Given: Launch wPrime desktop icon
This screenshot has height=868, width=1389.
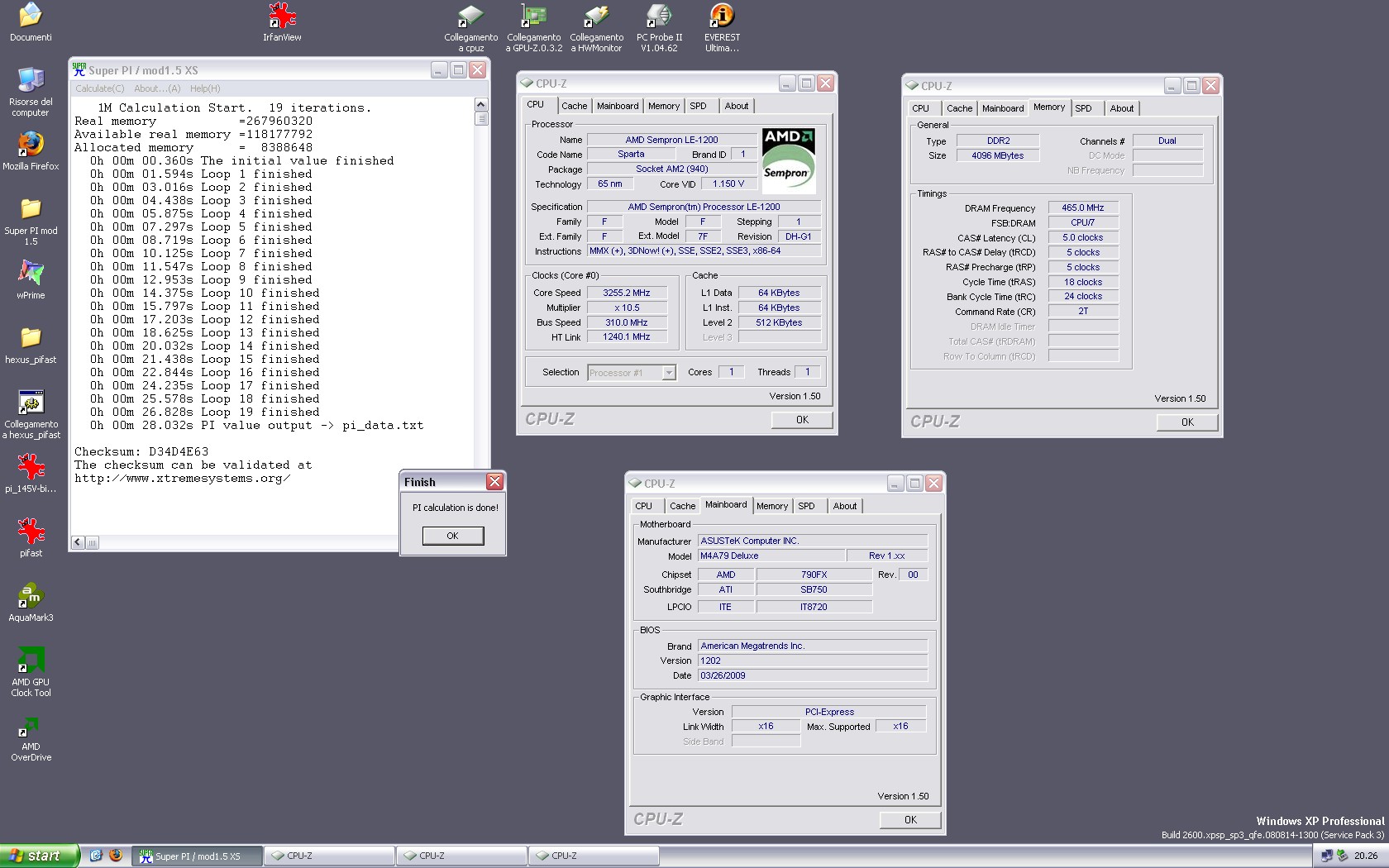Looking at the screenshot, I should (x=31, y=279).
